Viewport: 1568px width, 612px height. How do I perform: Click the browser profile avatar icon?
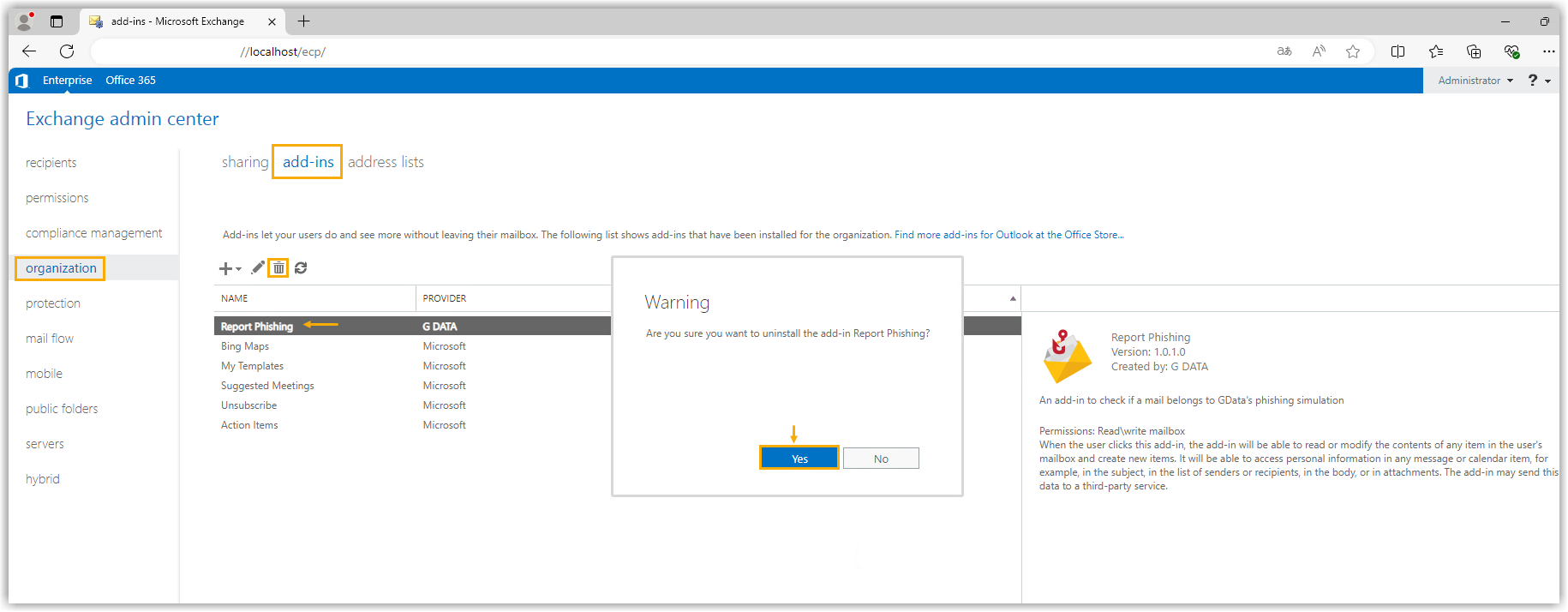tap(25, 21)
